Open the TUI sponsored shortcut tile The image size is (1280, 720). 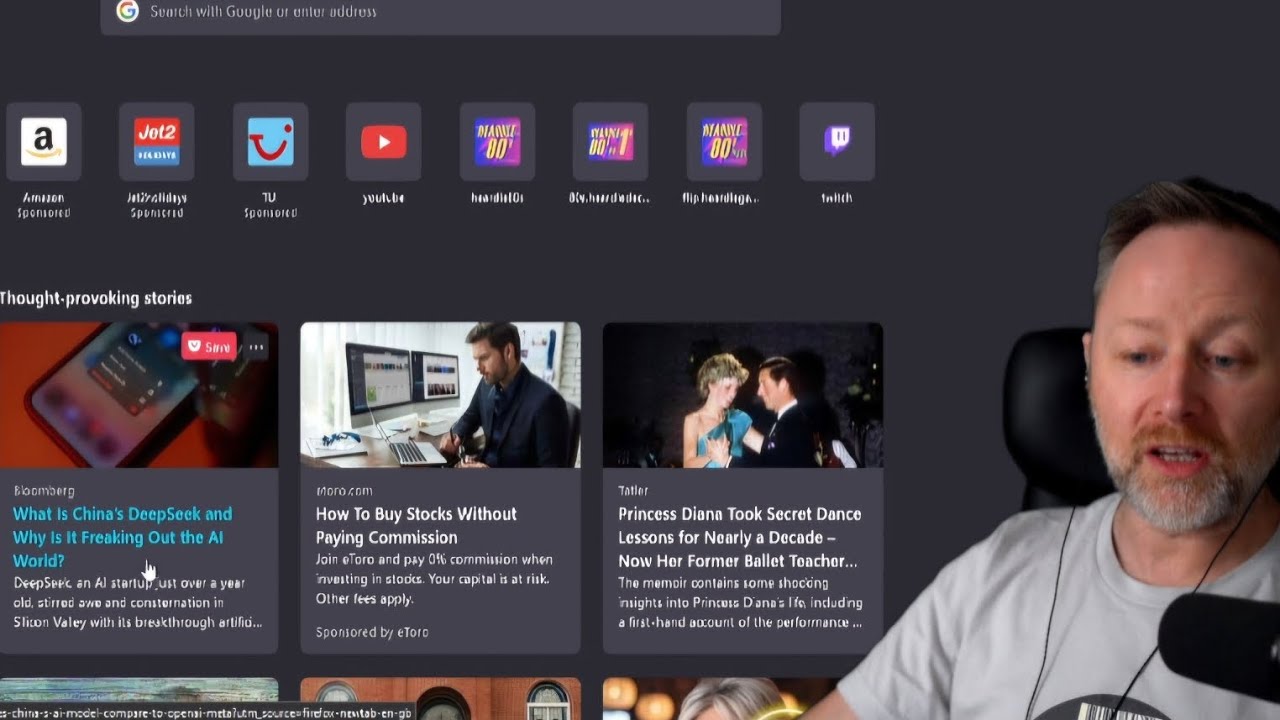tap(270, 142)
